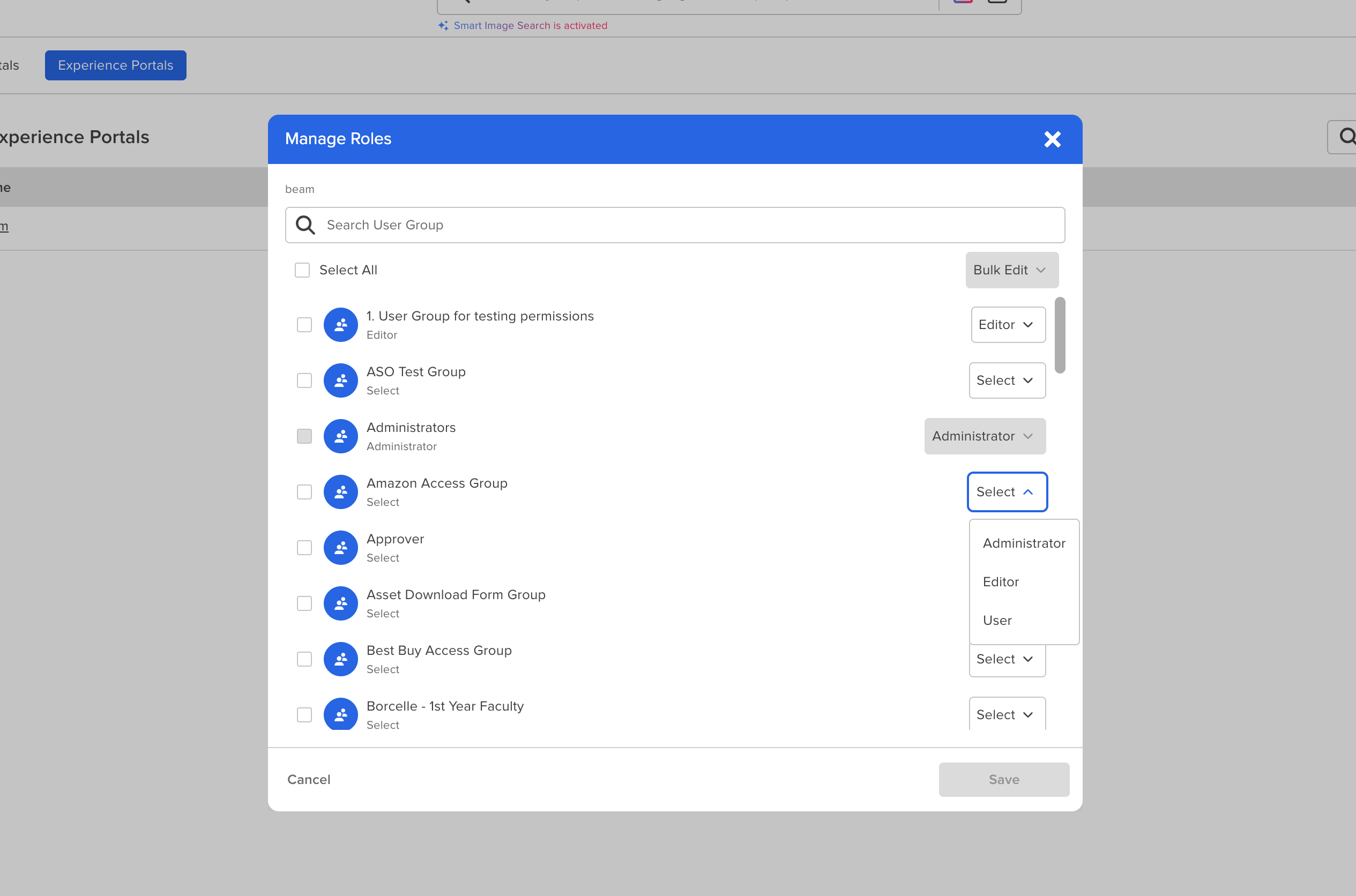Open the Bulk Edit dropdown

point(1012,270)
